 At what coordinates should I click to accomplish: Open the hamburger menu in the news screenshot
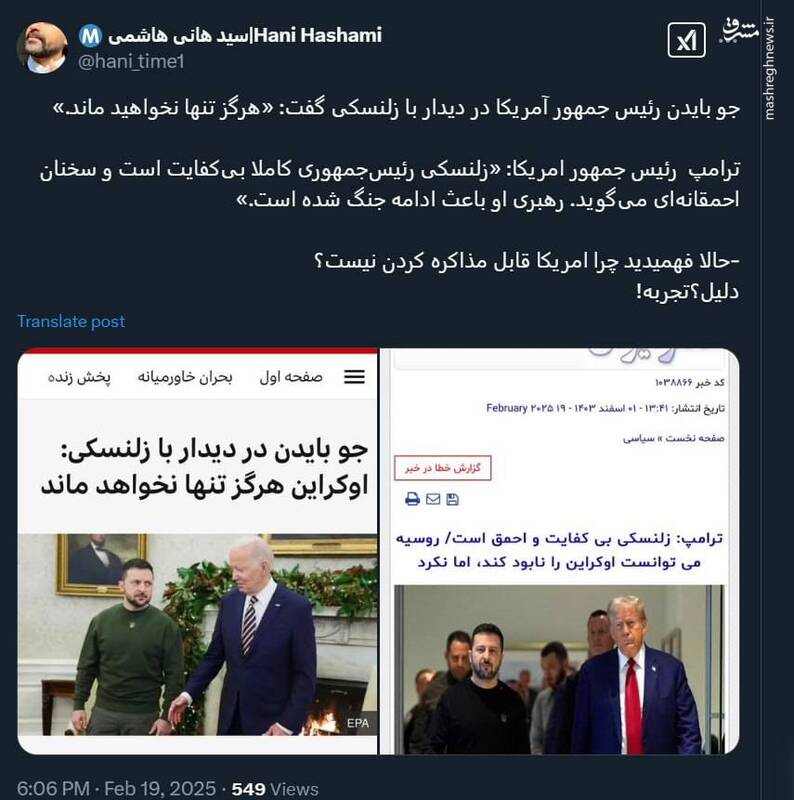click(x=354, y=377)
